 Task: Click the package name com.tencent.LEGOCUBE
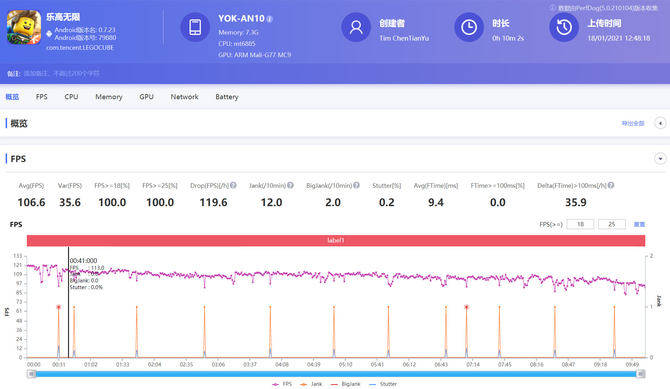point(80,47)
